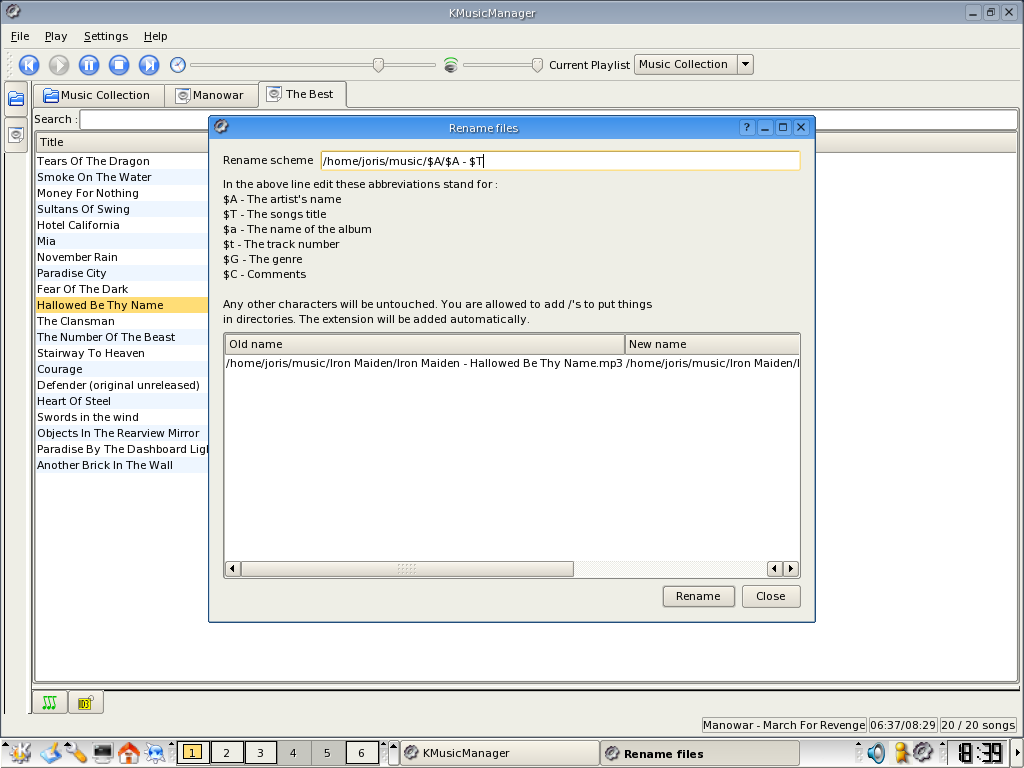Image resolution: width=1024 pixels, height=768 pixels.
Task: Select "Stairway To Heaven" in song list
Action: pos(91,353)
